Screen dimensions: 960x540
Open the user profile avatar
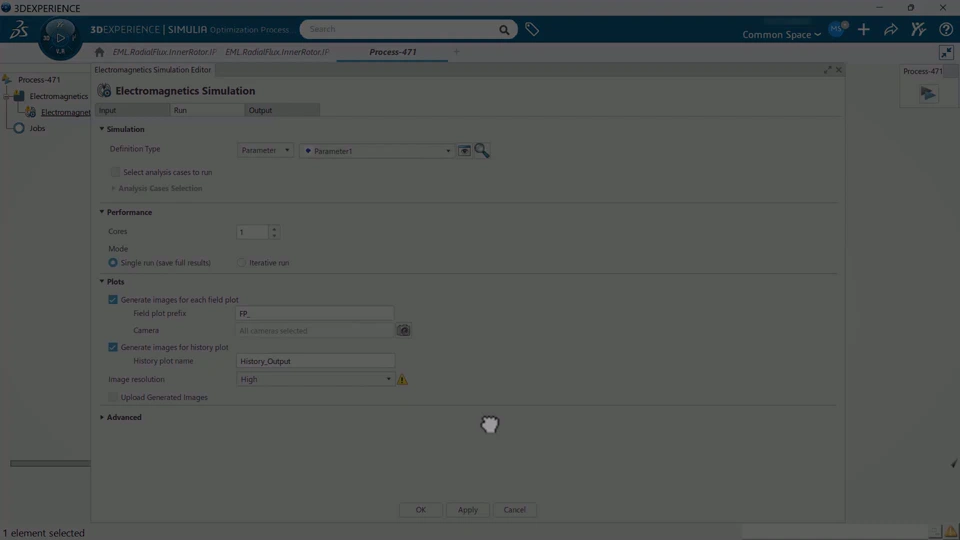837,29
